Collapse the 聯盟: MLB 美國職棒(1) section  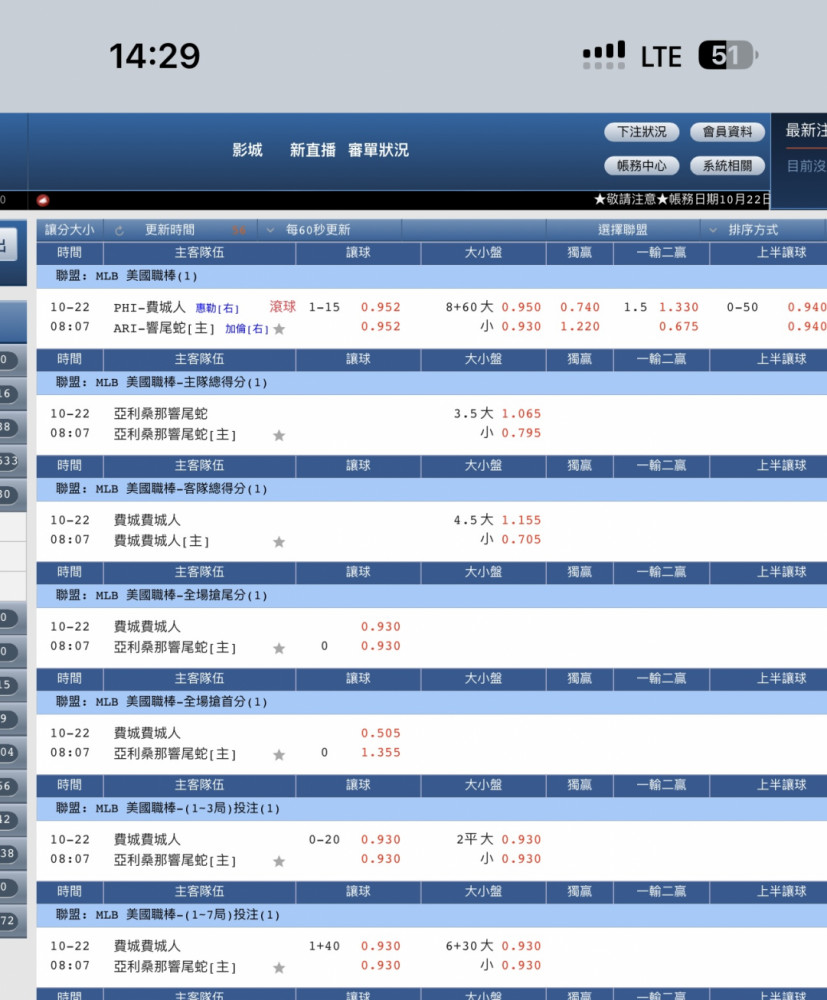coord(432,276)
